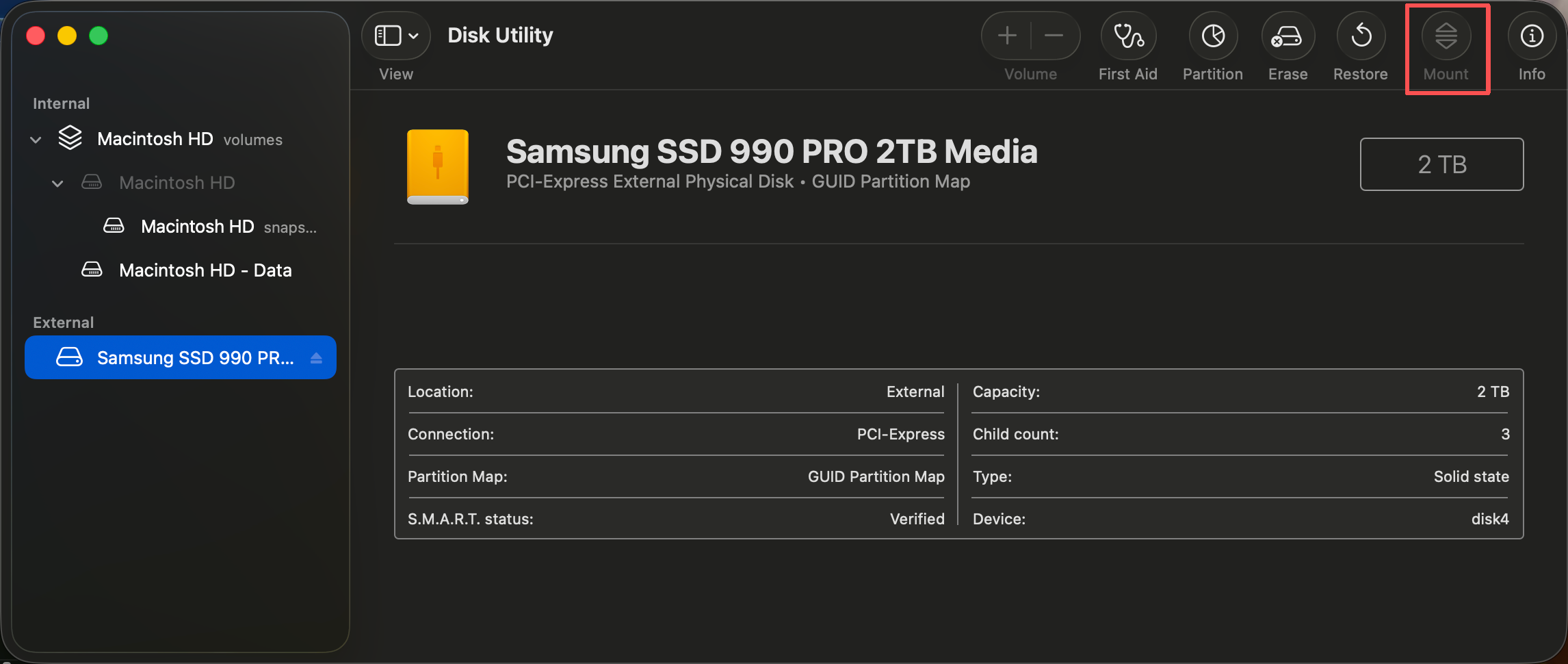Open the Info panel icon
1568x664 pixels.
pyautogui.click(x=1532, y=36)
